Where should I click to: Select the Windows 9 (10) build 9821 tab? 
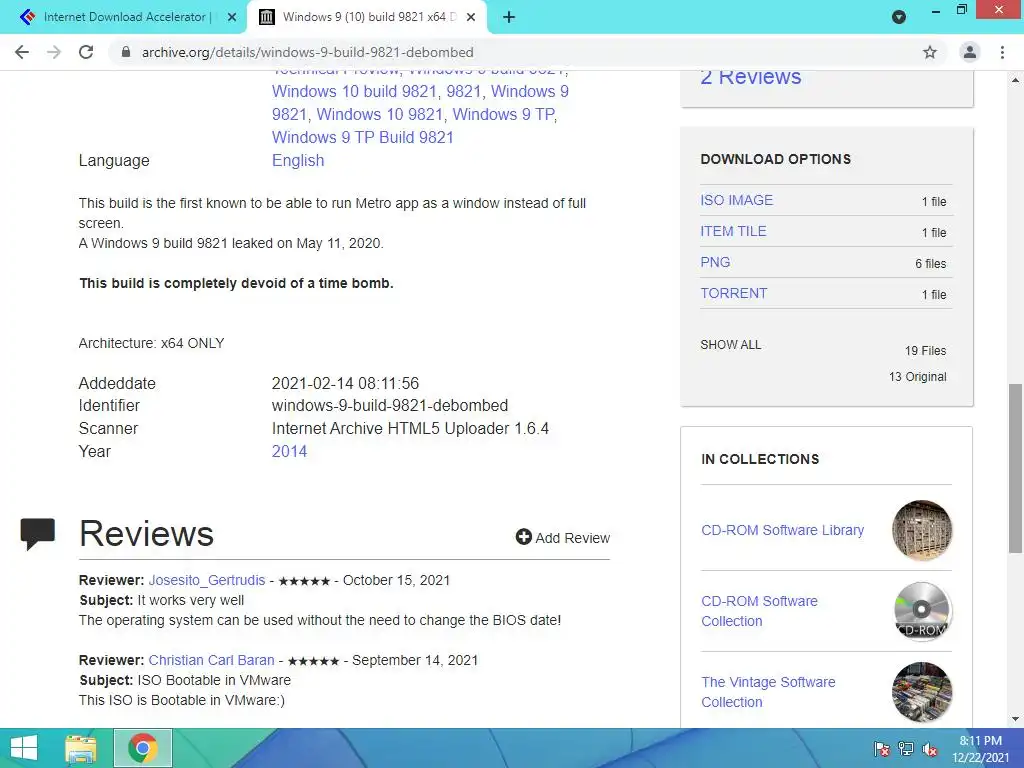(367, 17)
